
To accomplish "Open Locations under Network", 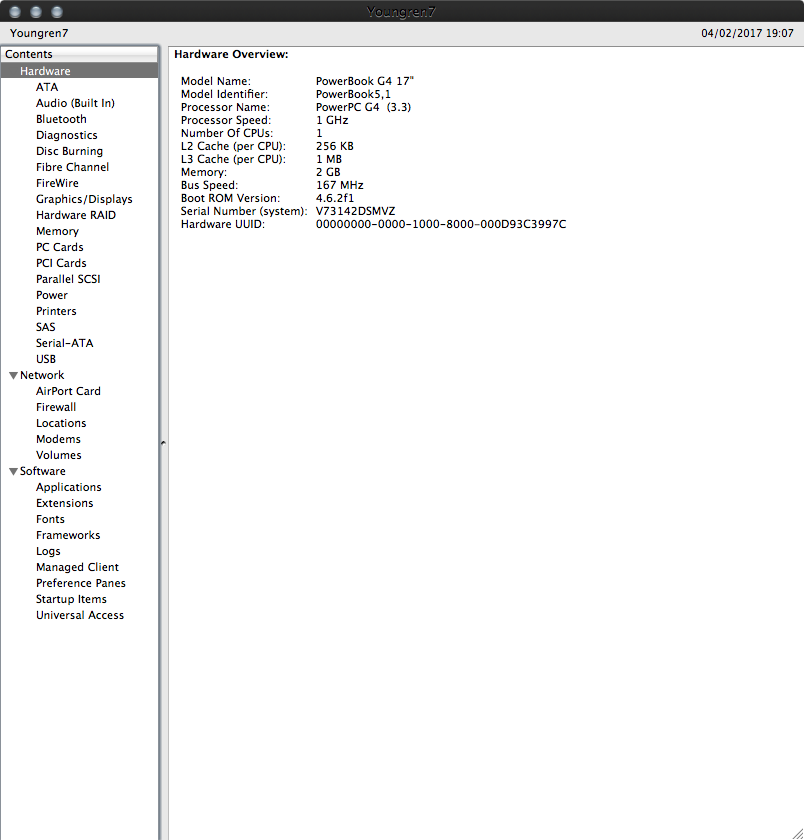I will point(61,423).
